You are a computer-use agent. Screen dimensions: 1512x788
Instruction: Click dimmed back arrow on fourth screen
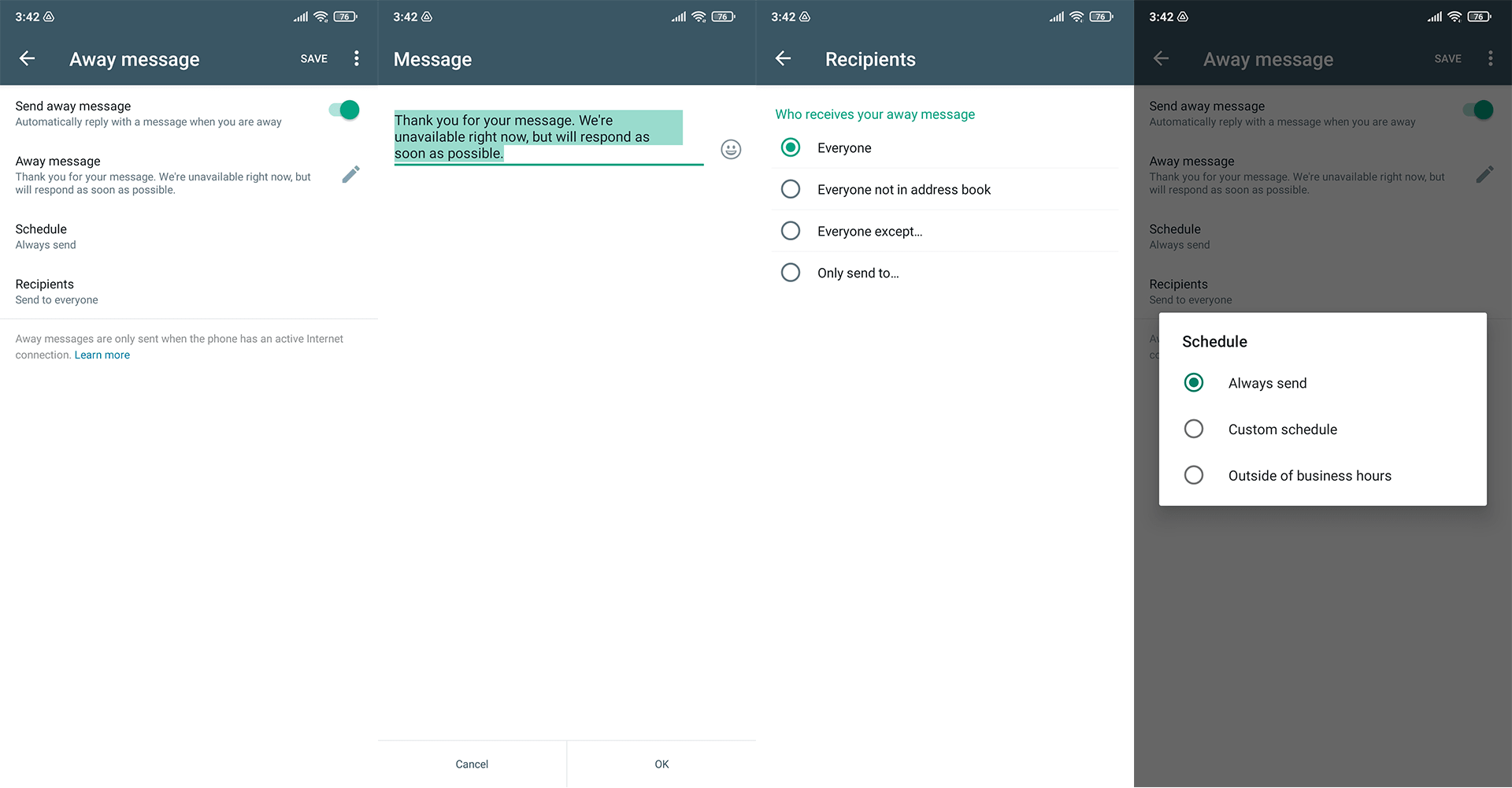(1162, 58)
